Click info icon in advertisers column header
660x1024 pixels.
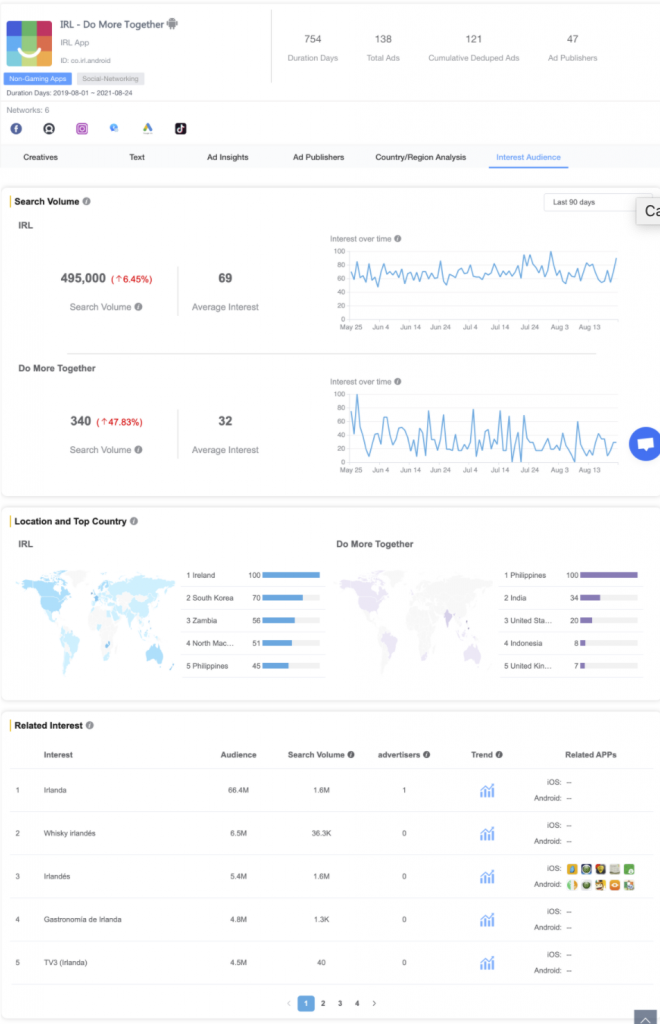click(x=426, y=755)
